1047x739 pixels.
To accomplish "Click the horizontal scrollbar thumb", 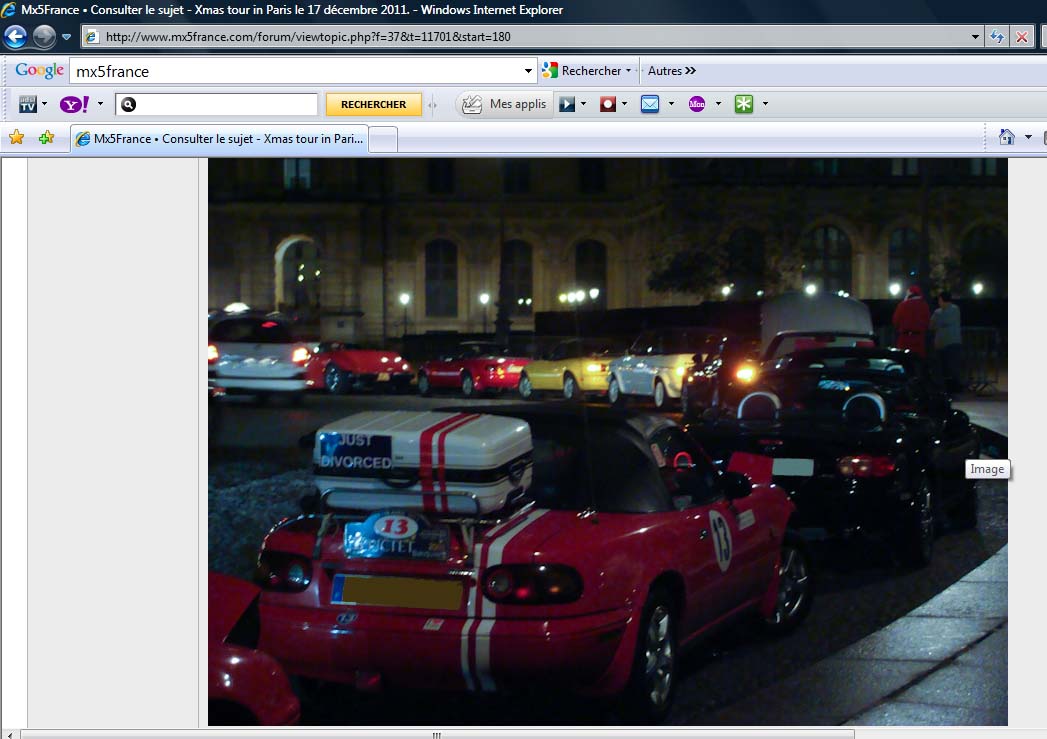I will click(x=437, y=735).
